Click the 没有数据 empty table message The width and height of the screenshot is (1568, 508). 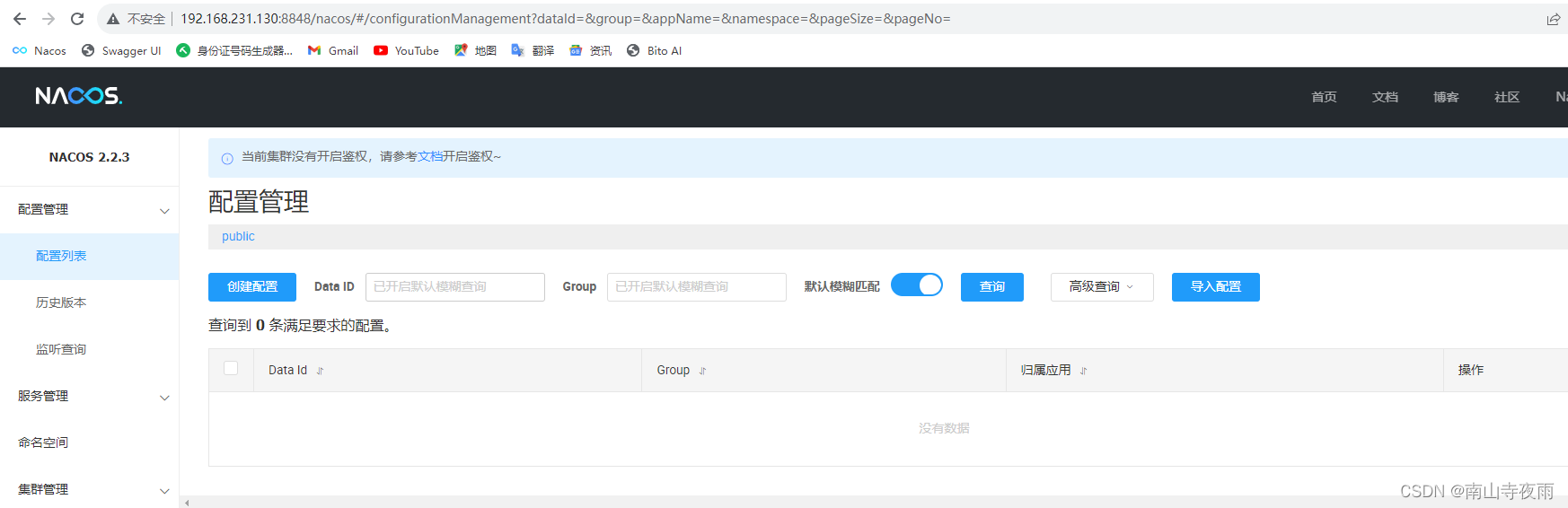point(944,429)
